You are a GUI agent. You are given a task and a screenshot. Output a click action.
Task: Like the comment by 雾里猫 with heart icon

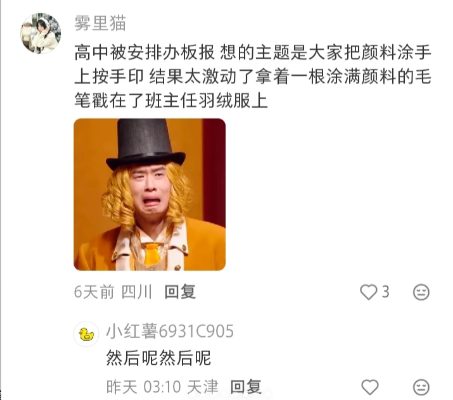(369, 292)
